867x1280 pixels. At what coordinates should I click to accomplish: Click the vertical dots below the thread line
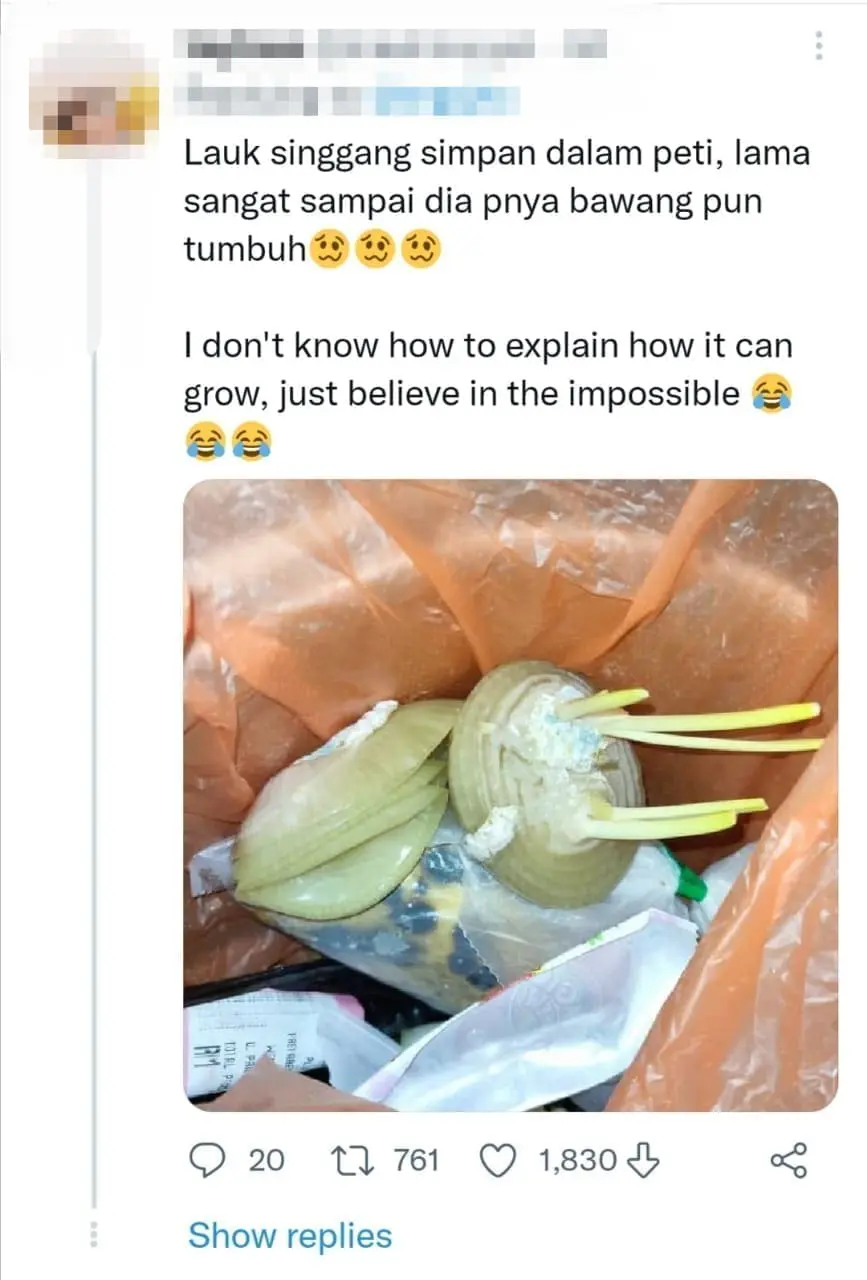pos(95,1234)
